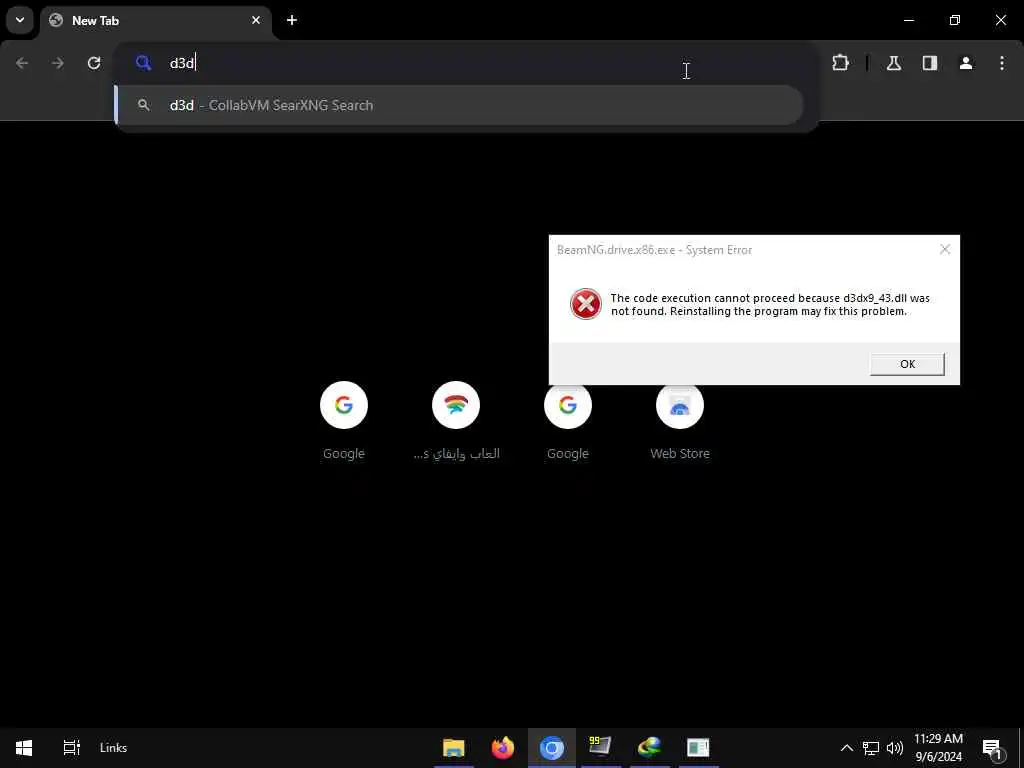Open the first Google shortcut tile
The width and height of the screenshot is (1024, 768).
click(x=344, y=422)
